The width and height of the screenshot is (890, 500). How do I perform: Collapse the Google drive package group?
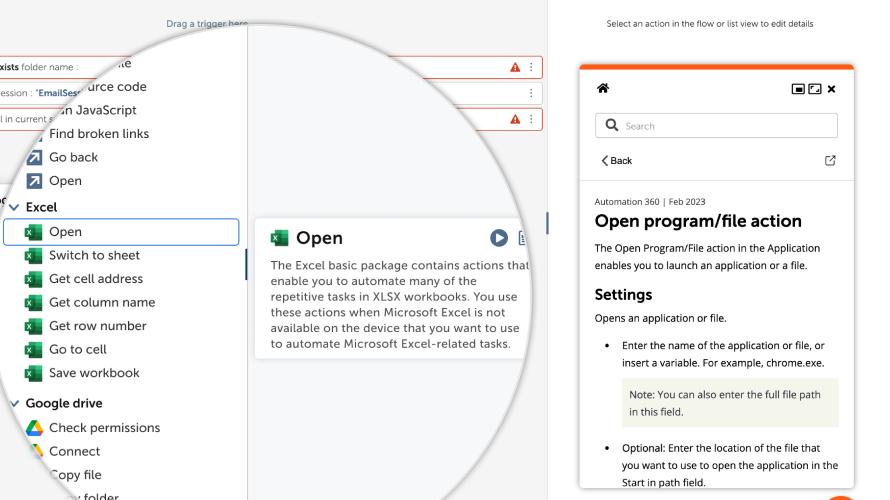14,404
